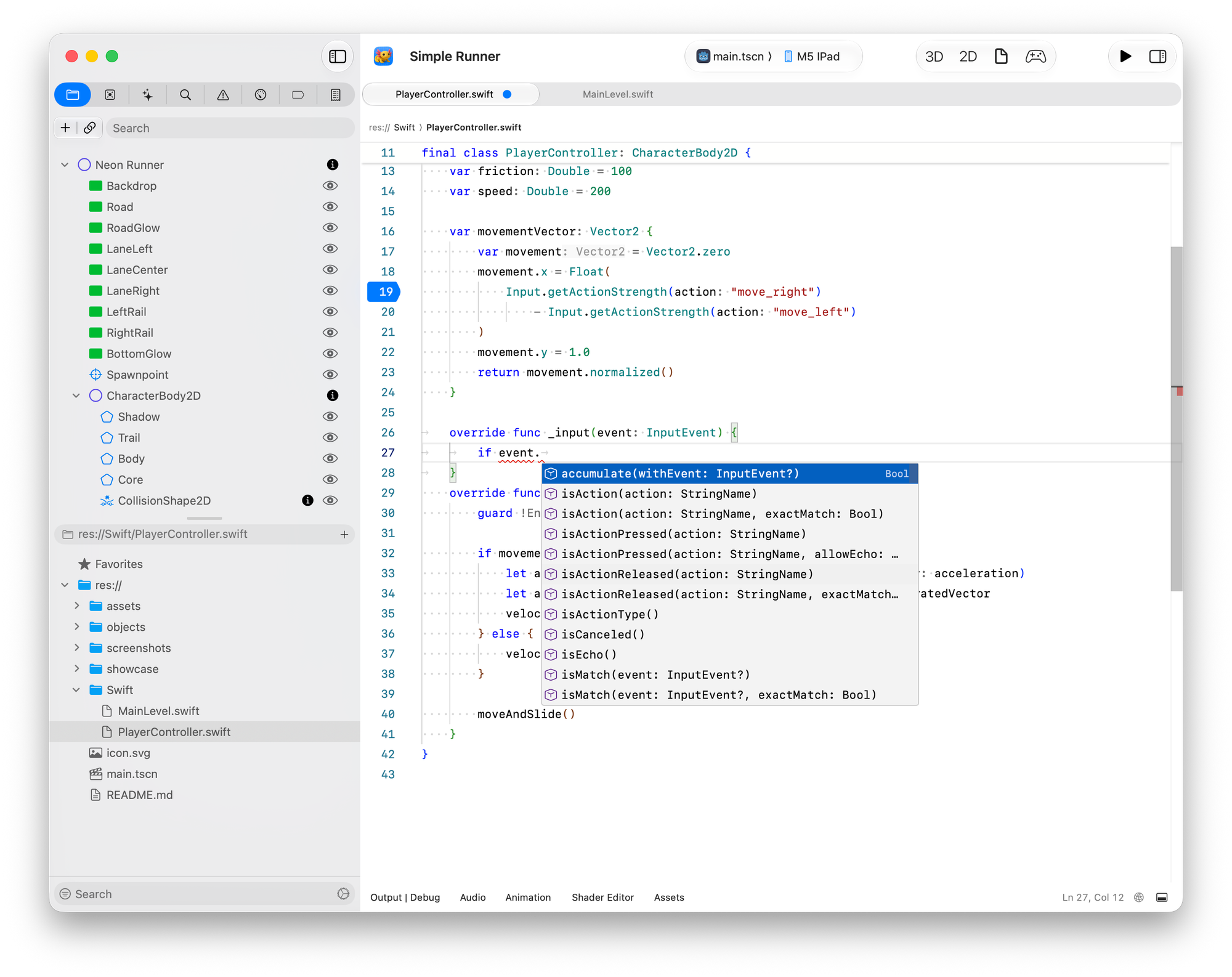Toggle the left sidebar panel button
This screenshot has height=977, width=1232.
tap(337, 57)
